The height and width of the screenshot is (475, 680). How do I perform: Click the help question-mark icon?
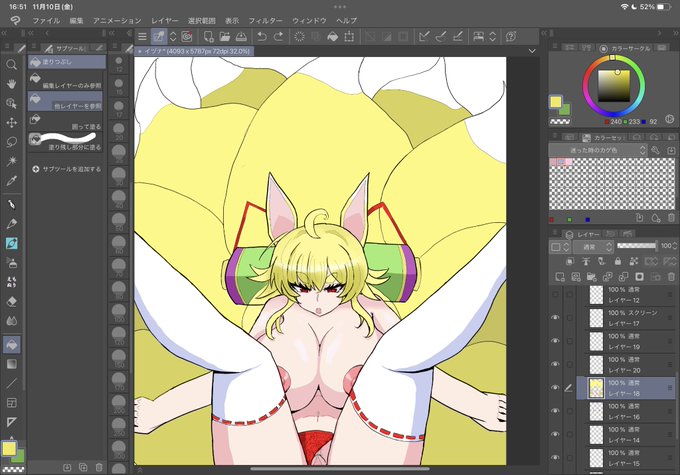click(x=511, y=37)
